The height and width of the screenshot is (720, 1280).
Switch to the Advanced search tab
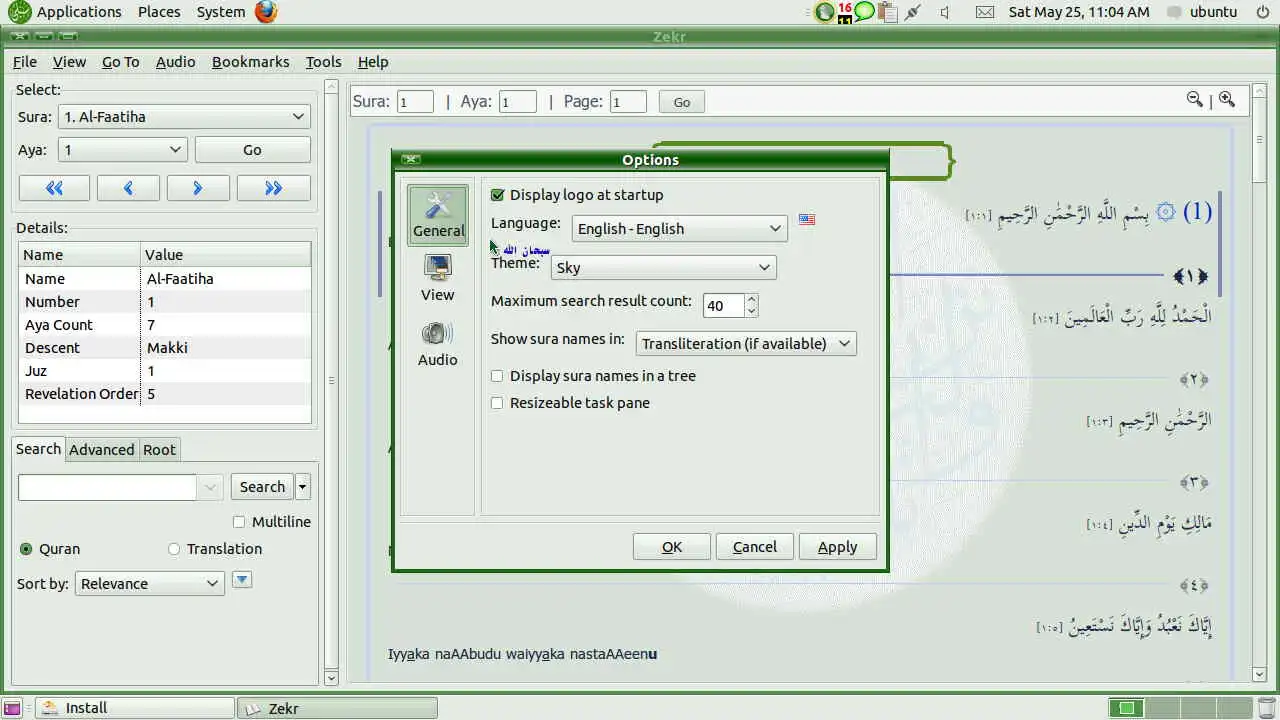[101, 450]
